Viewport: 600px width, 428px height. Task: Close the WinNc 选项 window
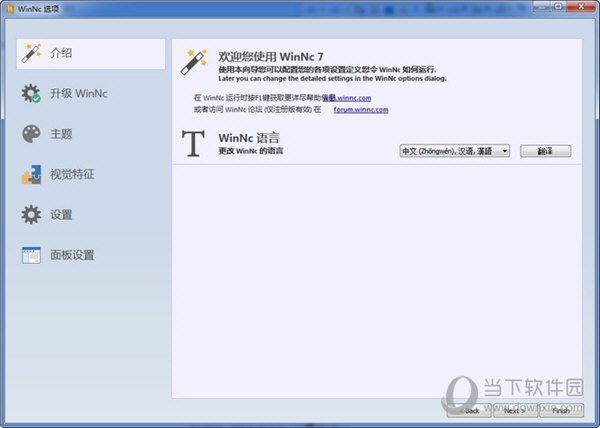point(581,6)
